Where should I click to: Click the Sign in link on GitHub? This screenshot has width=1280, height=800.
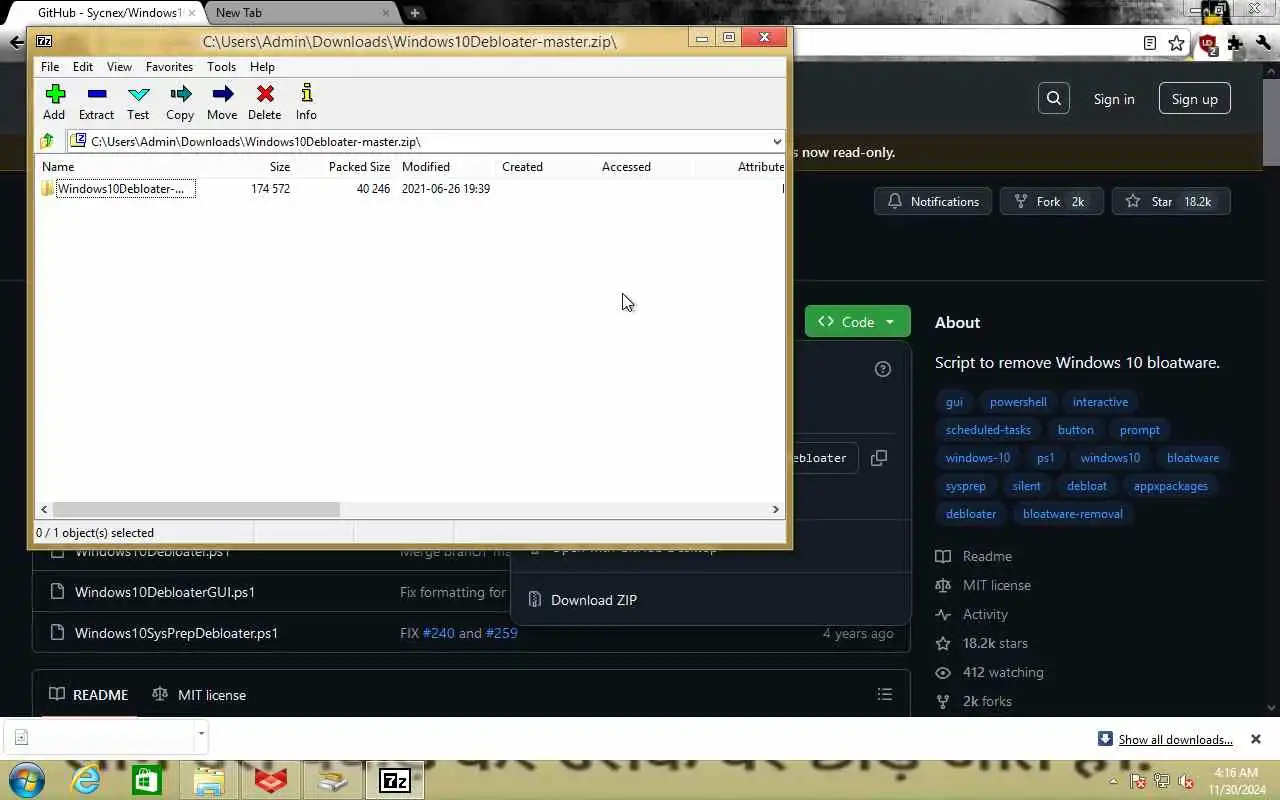1114,99
